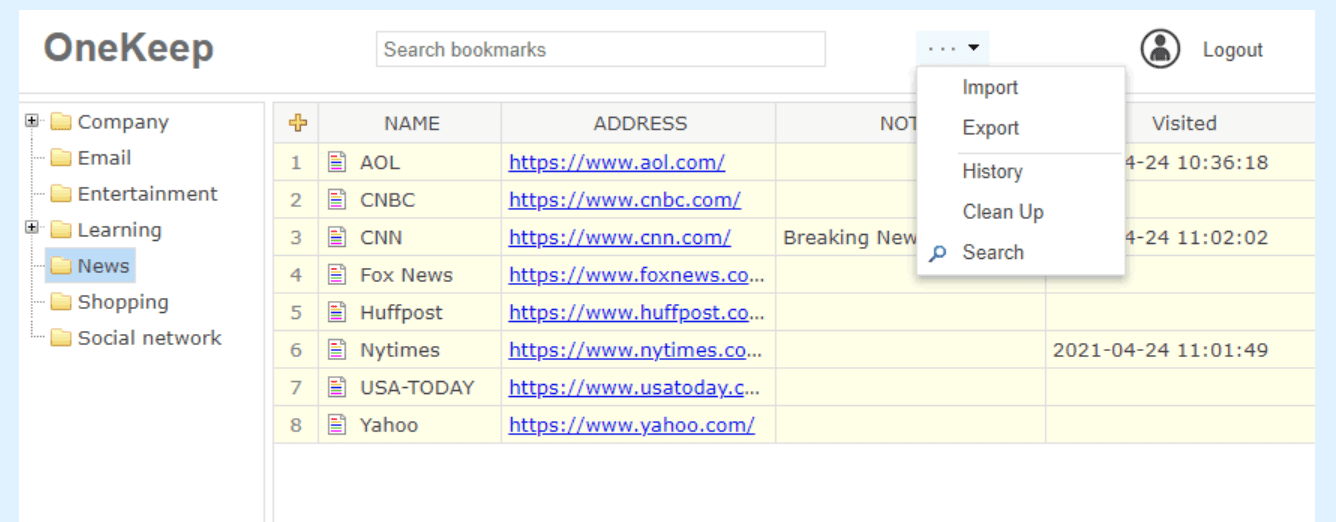Click the plus icon to add bookmark

(297, 123)
